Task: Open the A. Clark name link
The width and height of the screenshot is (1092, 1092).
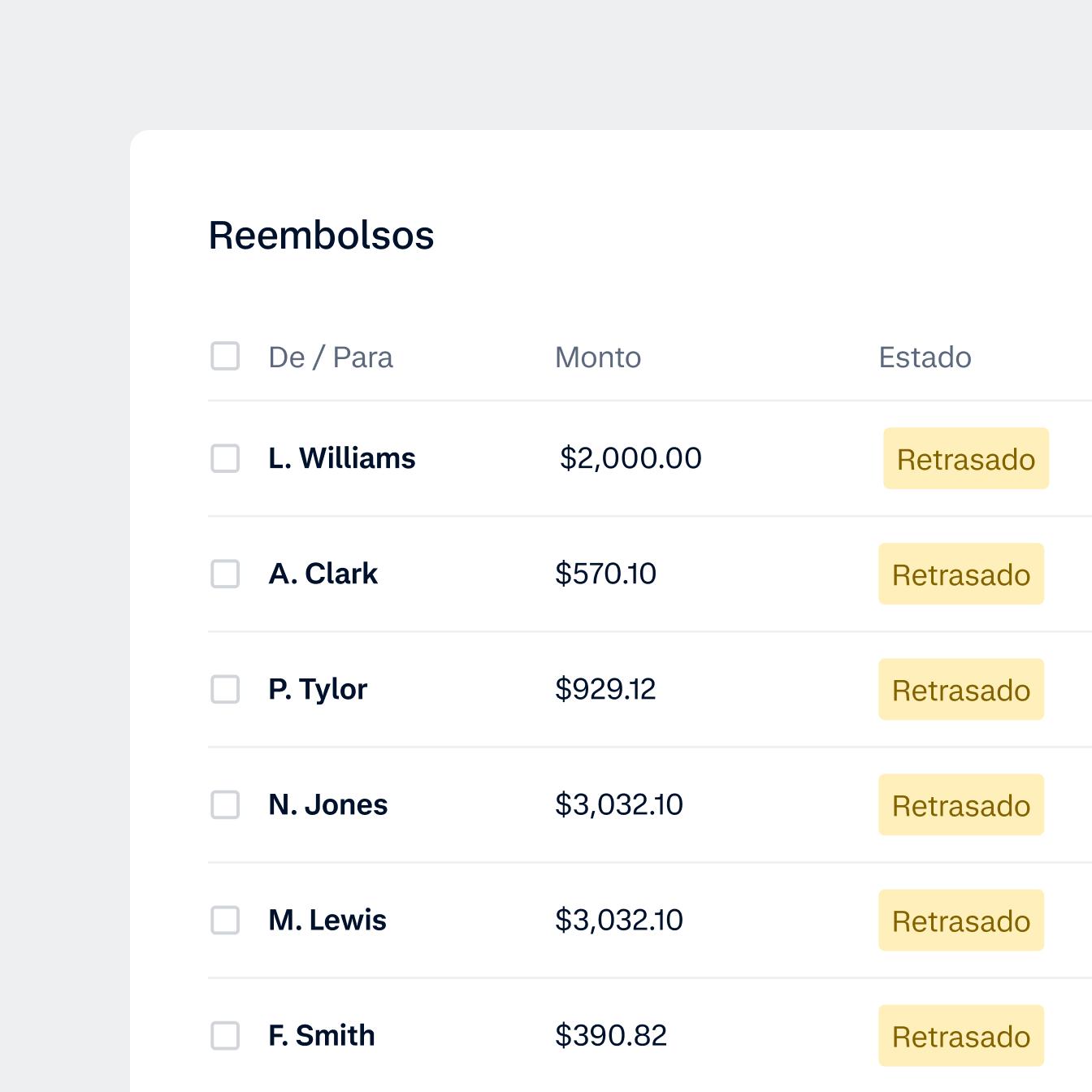Action: click(x=323, y=574)
